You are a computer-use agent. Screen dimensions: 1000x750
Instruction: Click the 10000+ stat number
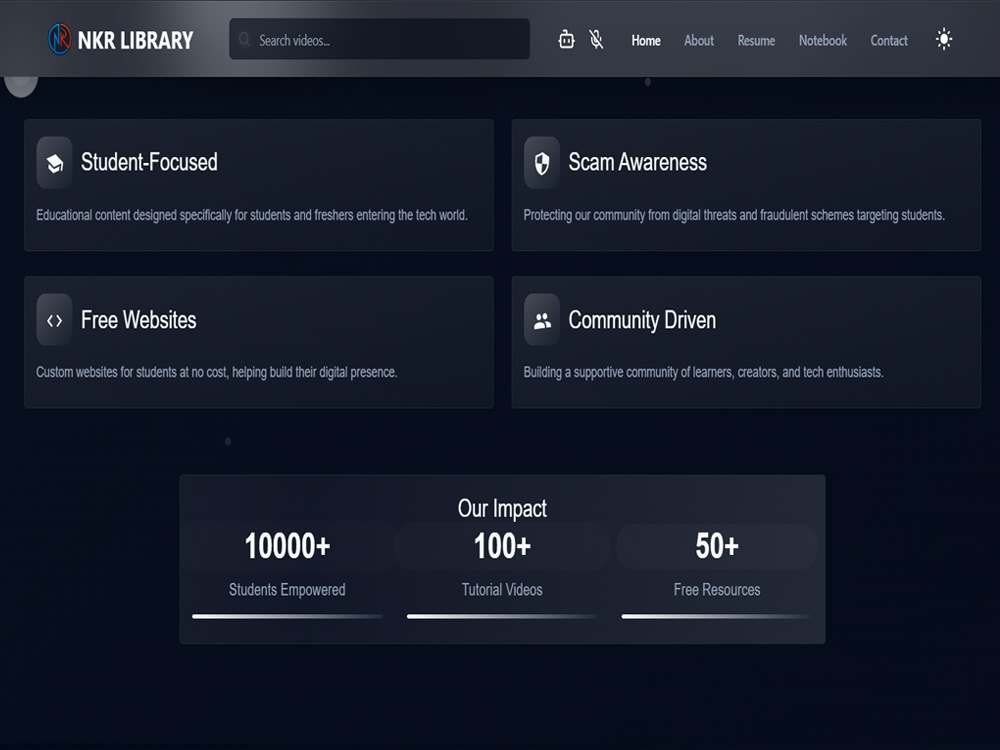[x=288, y=546]
